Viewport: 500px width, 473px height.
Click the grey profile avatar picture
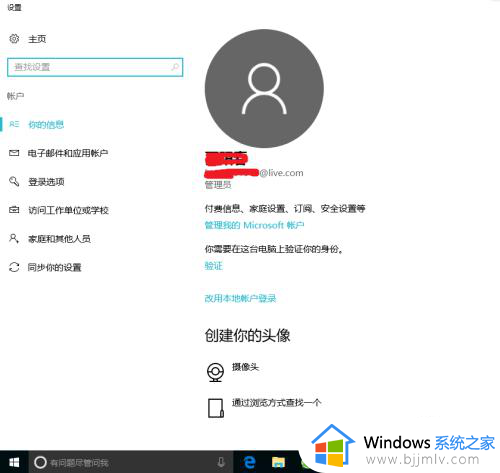click(x=264, y=89)
